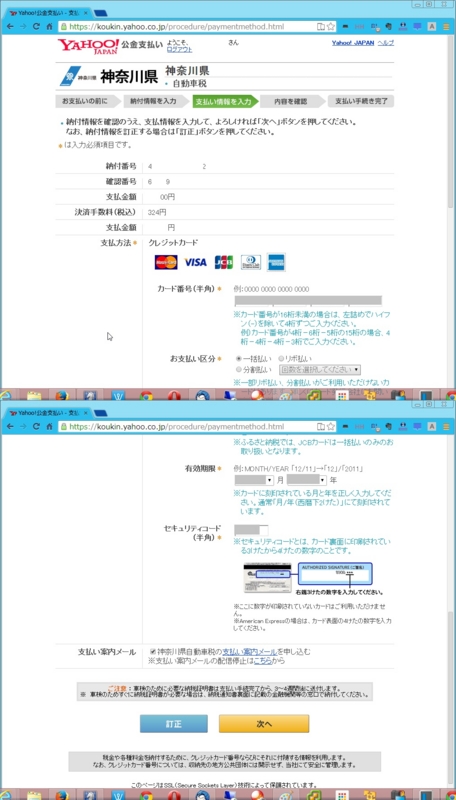The height and width of the screenshot is (800, 456).
Task: Click Thunderbird icon in the lower taskbar
Action: tap(202, 795)
